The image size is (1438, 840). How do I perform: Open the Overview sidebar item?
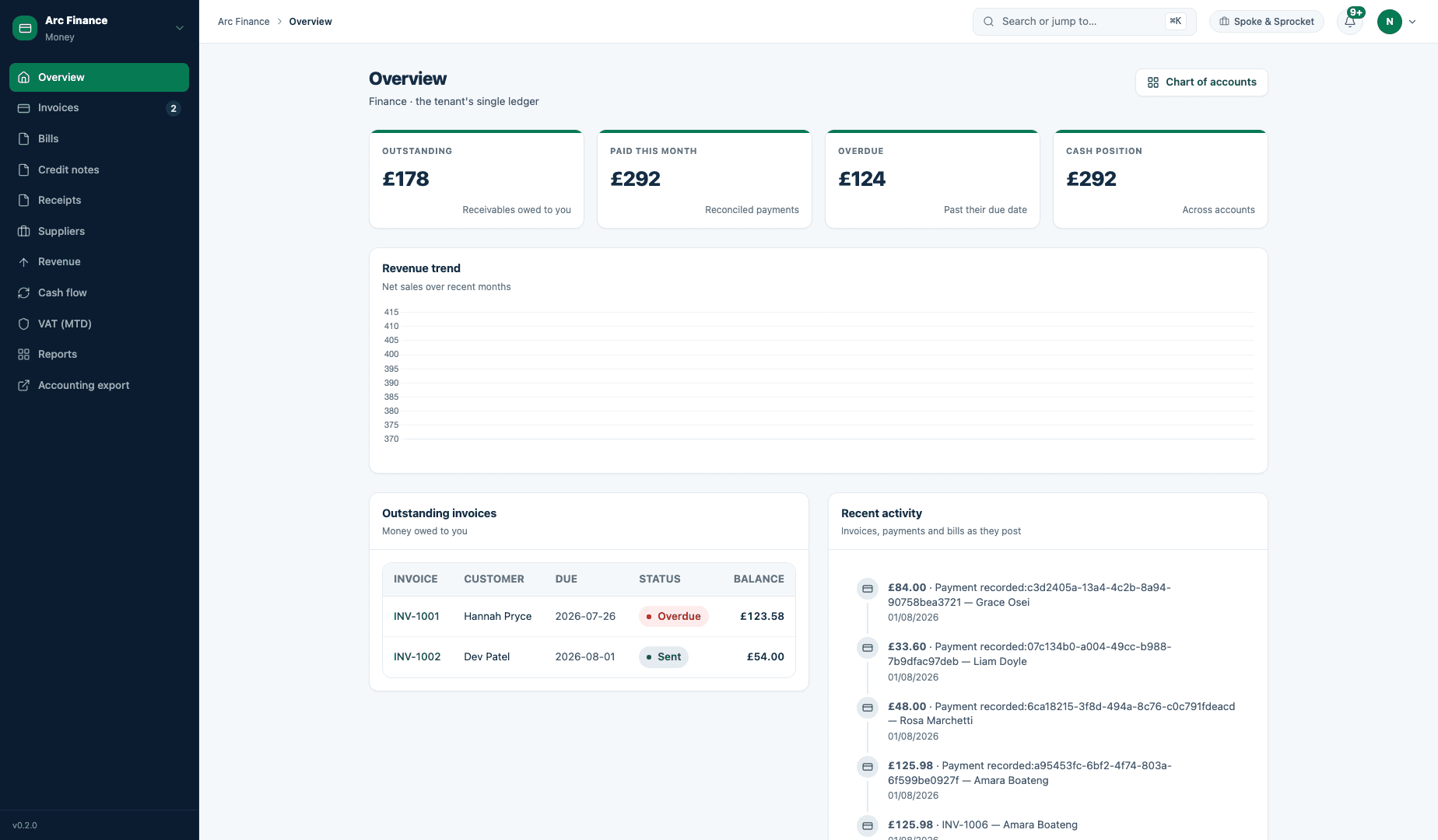point(99,77)
